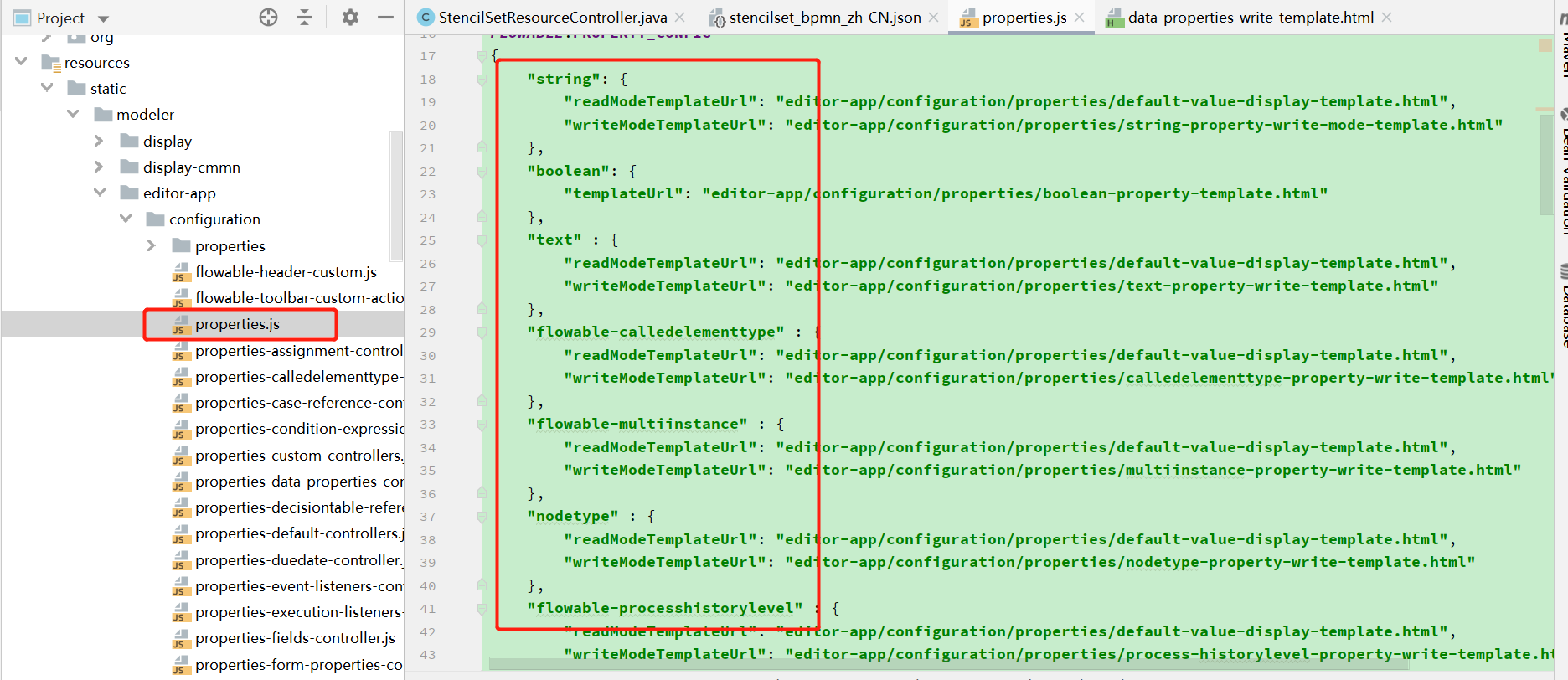1568x680 pixels.
Task: Open the Project view dropdown
Action: [x=104, y=18]
